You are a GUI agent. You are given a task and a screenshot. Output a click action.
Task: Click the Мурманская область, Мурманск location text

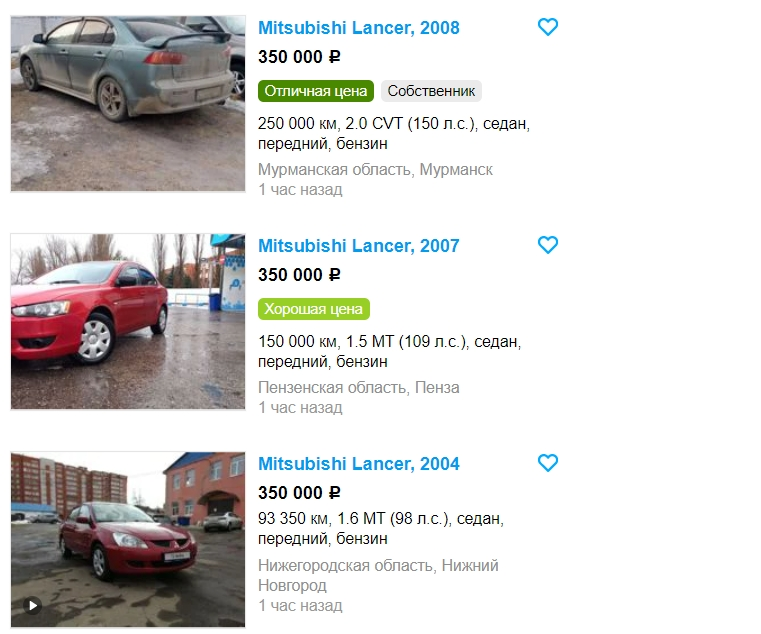(375, 169)
